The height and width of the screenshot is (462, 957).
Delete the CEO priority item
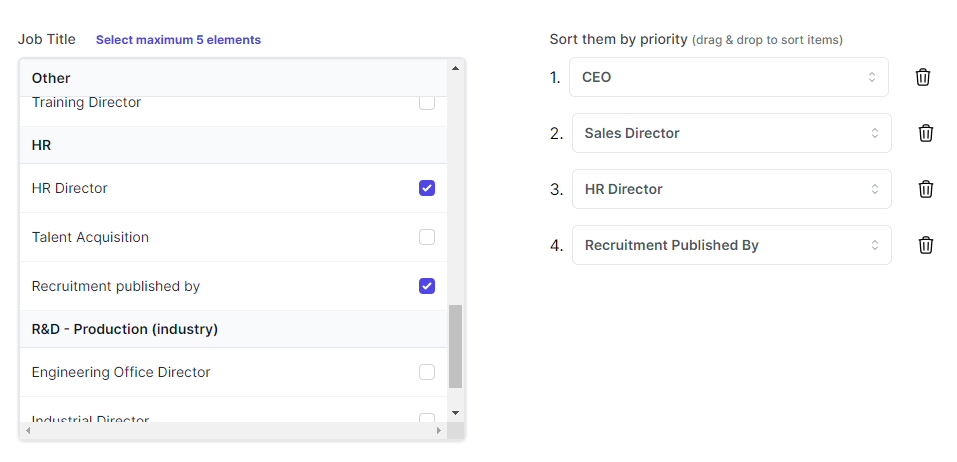click(x=923, y=77)
